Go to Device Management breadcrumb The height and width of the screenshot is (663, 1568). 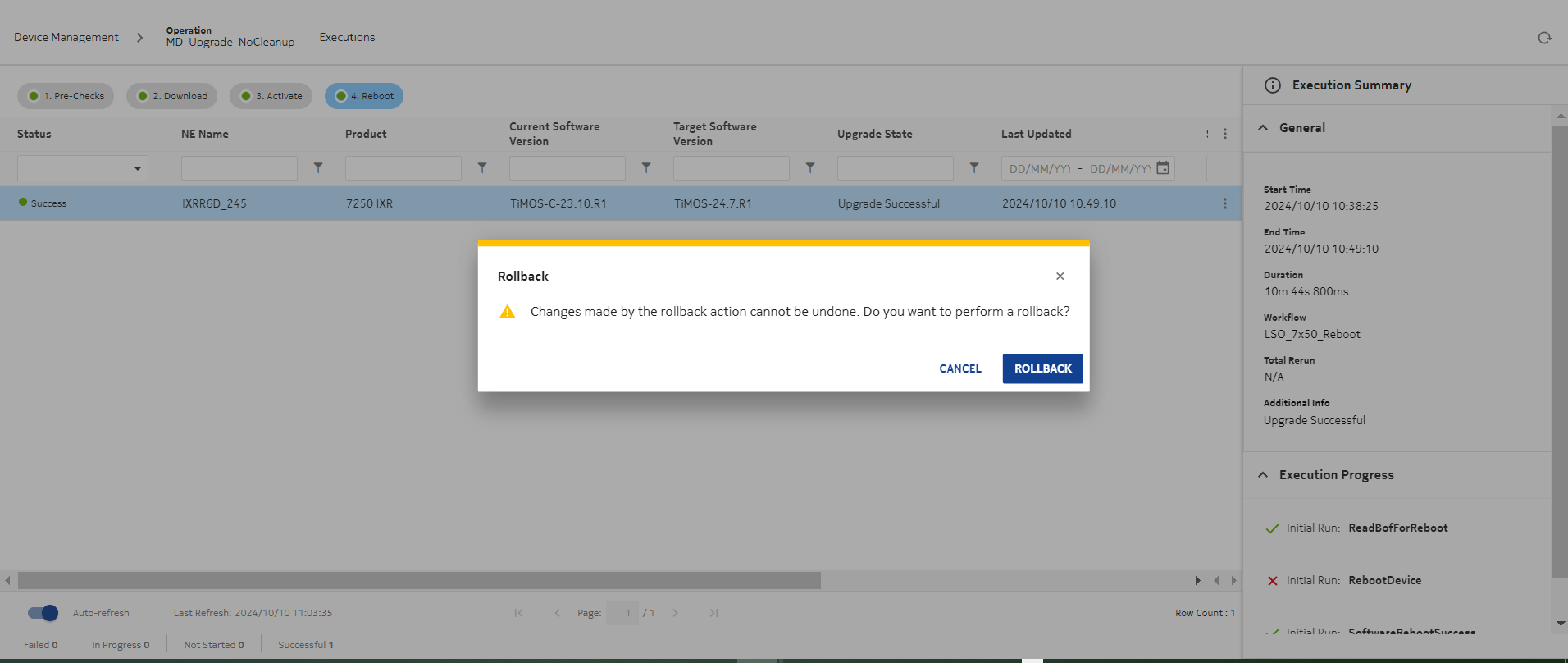66,38
